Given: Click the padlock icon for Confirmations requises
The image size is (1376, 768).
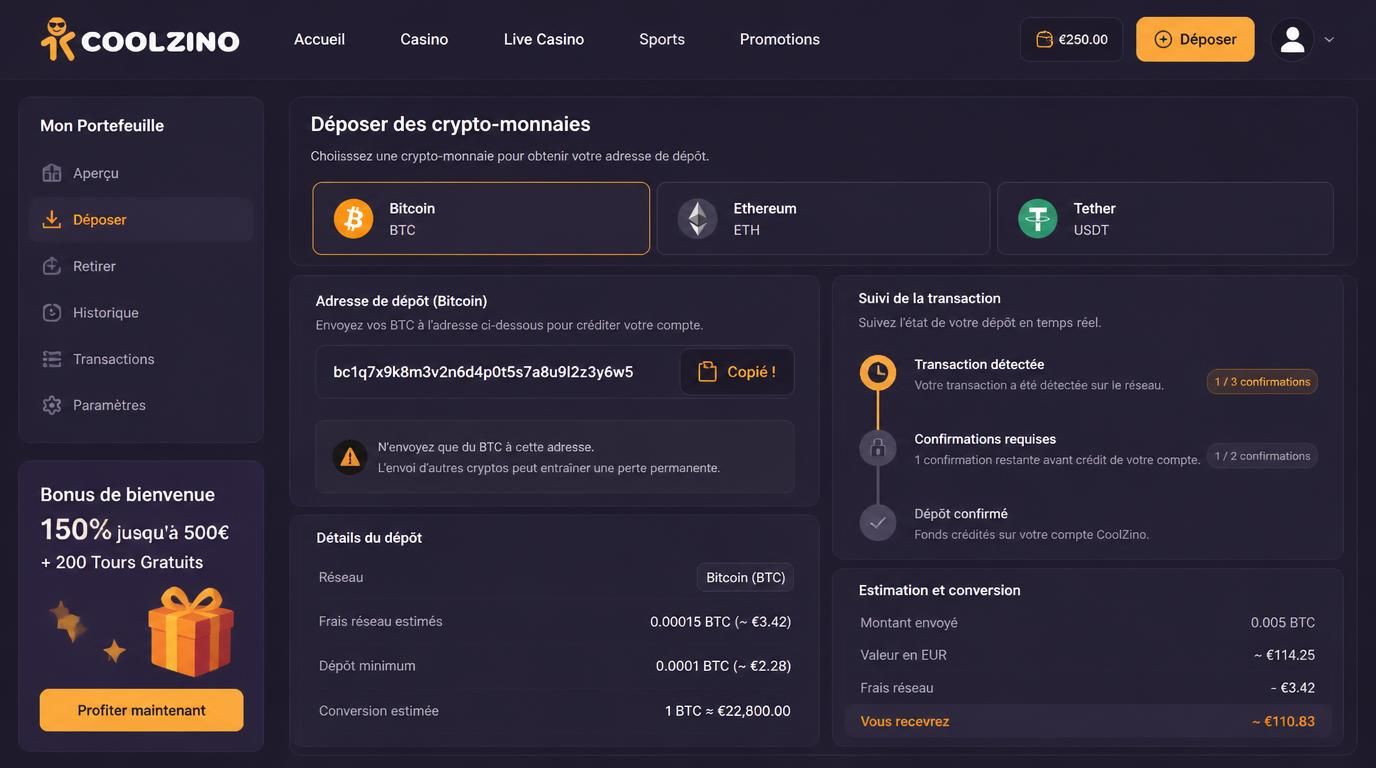Looking at the screenshot, I should [878, 447].
